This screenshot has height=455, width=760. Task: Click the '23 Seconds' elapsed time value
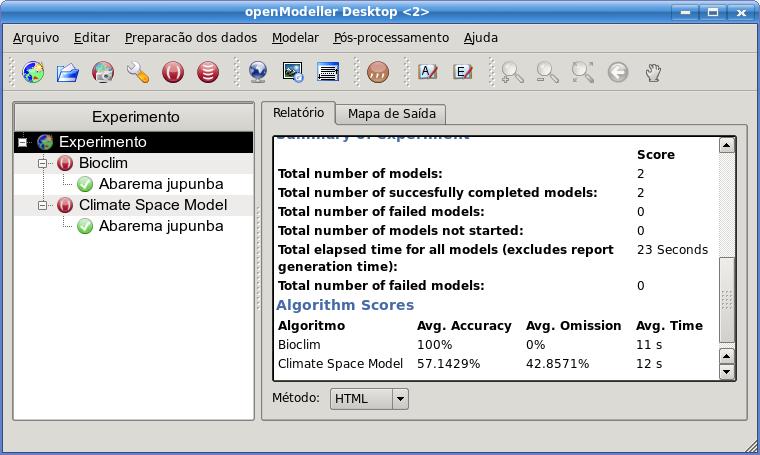[672, 250]
